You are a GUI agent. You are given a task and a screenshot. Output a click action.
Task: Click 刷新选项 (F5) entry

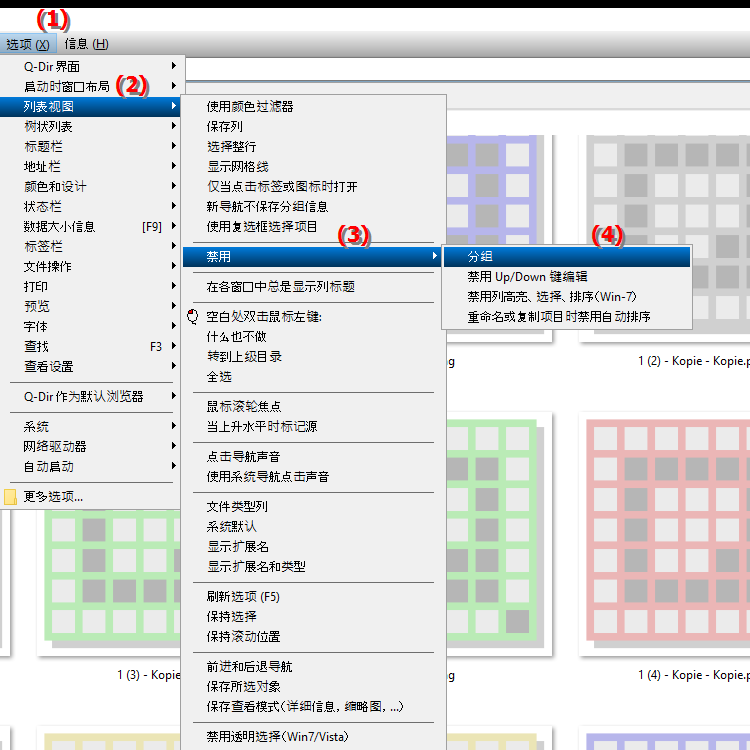coord(313,596)
